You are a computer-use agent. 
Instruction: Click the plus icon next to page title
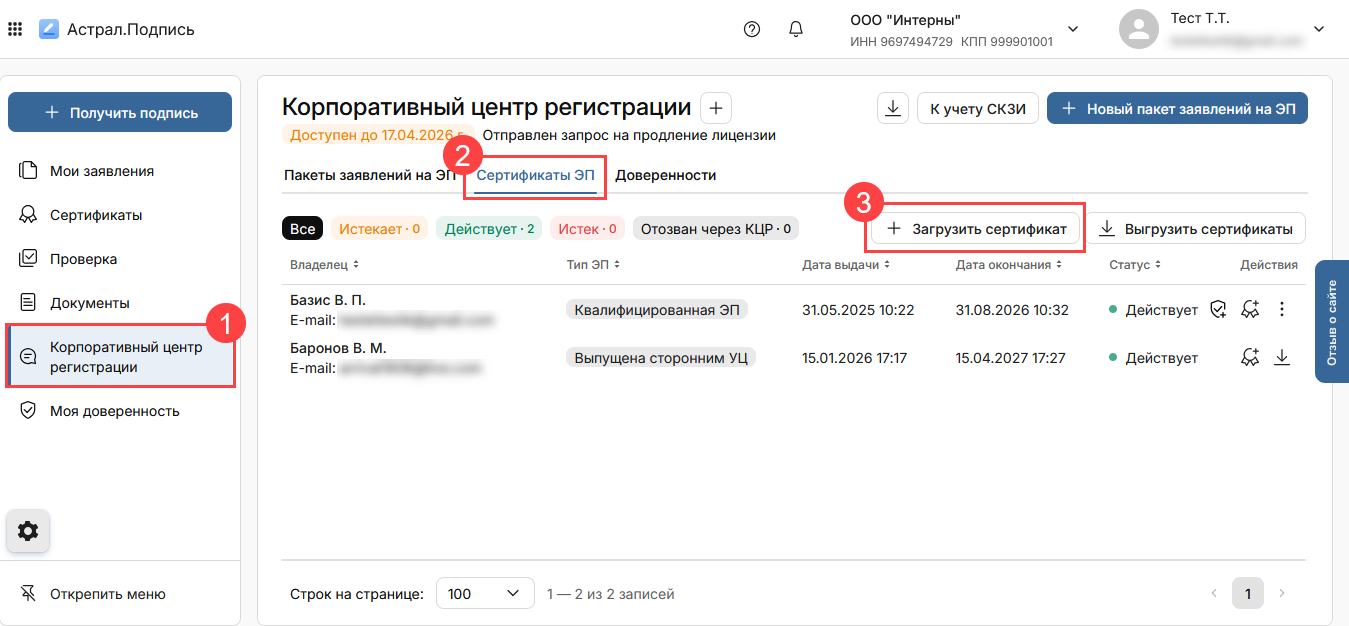coord(716,108)
